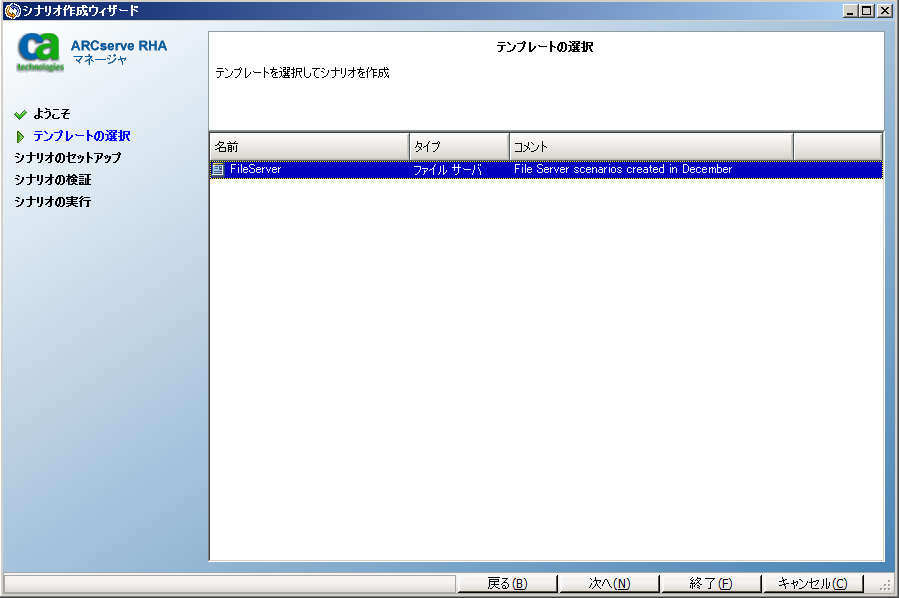
Task: Sort by the 名前 column header
Action: [310, 147]
